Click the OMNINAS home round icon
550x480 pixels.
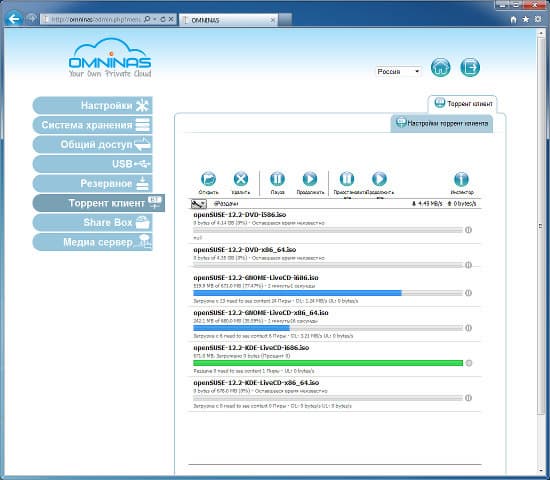(441, 67)
